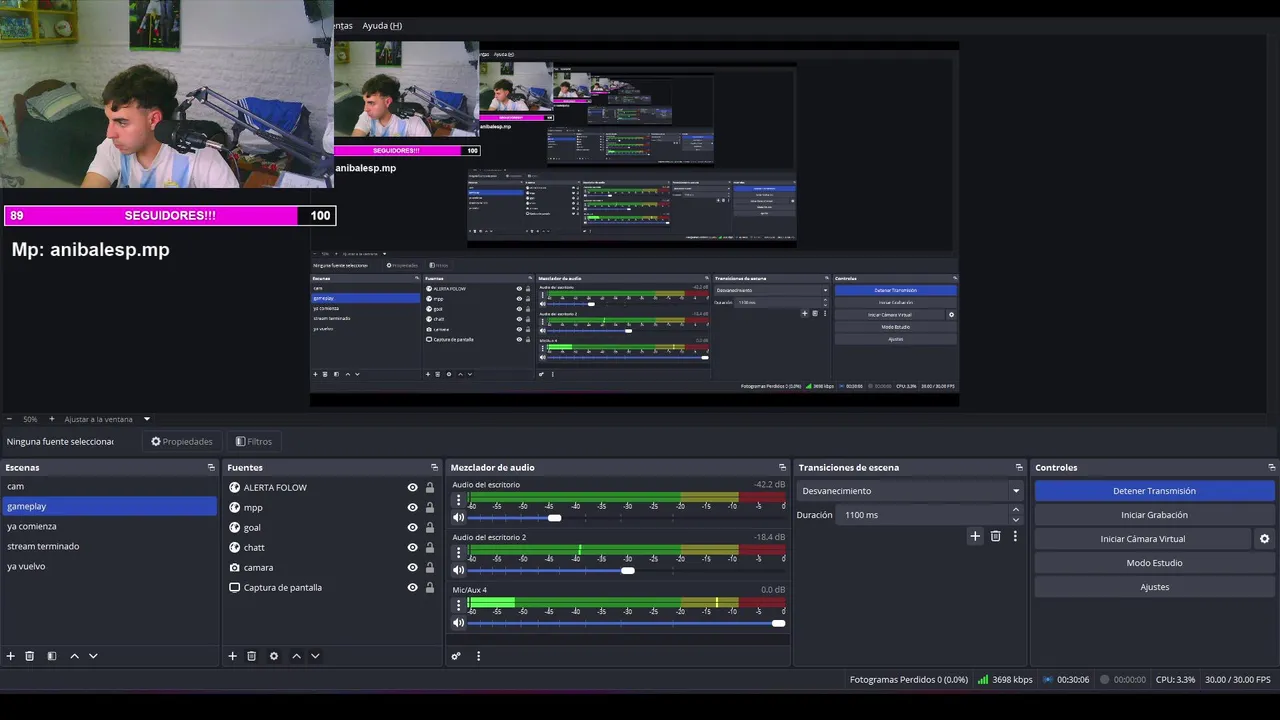Open transition properties three-dot menu
This screenshot has height=720, width=1280.
click(x=1015, y=536)
